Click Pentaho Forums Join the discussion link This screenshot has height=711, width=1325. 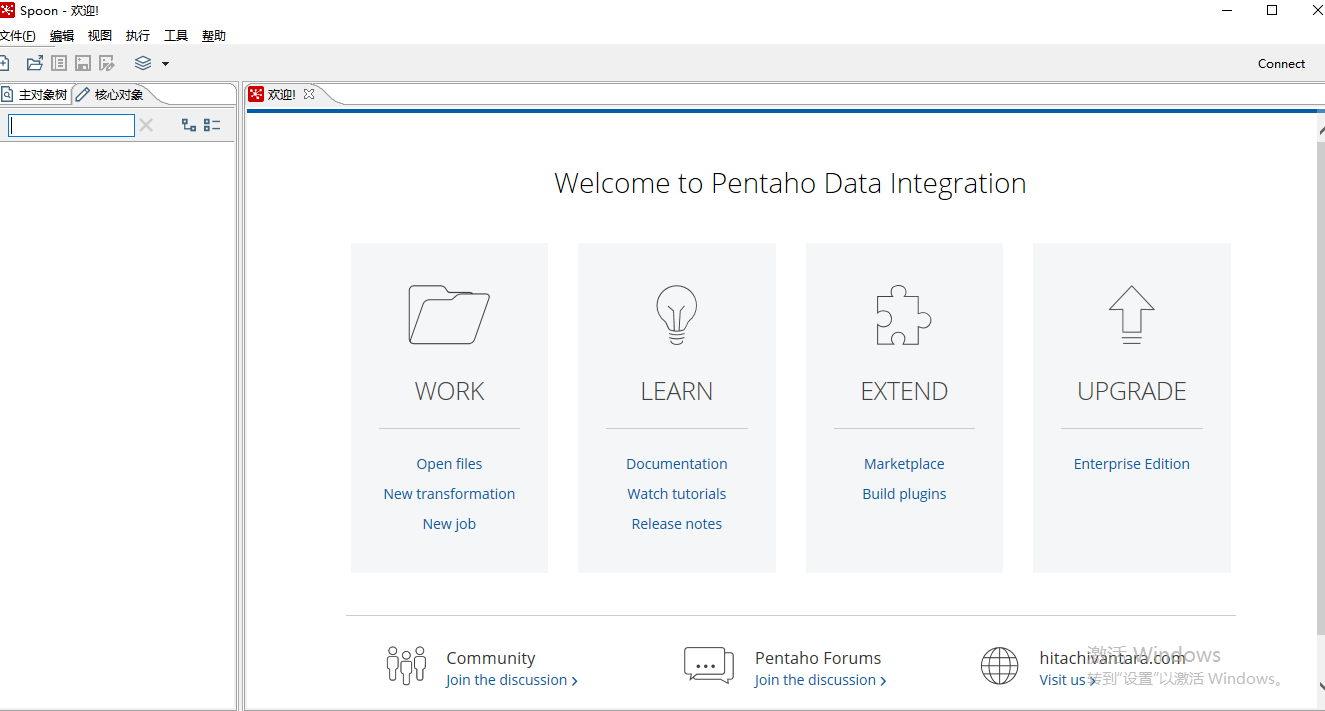(x=820, y=680)
